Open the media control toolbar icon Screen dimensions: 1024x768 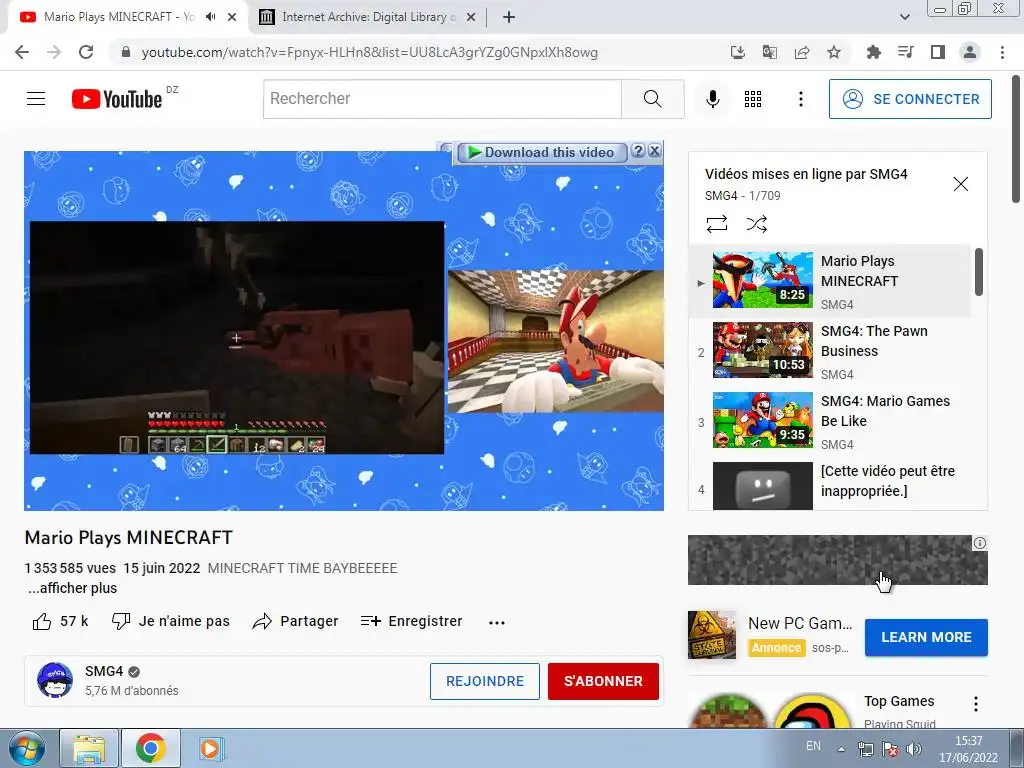(x=905, y=52)
